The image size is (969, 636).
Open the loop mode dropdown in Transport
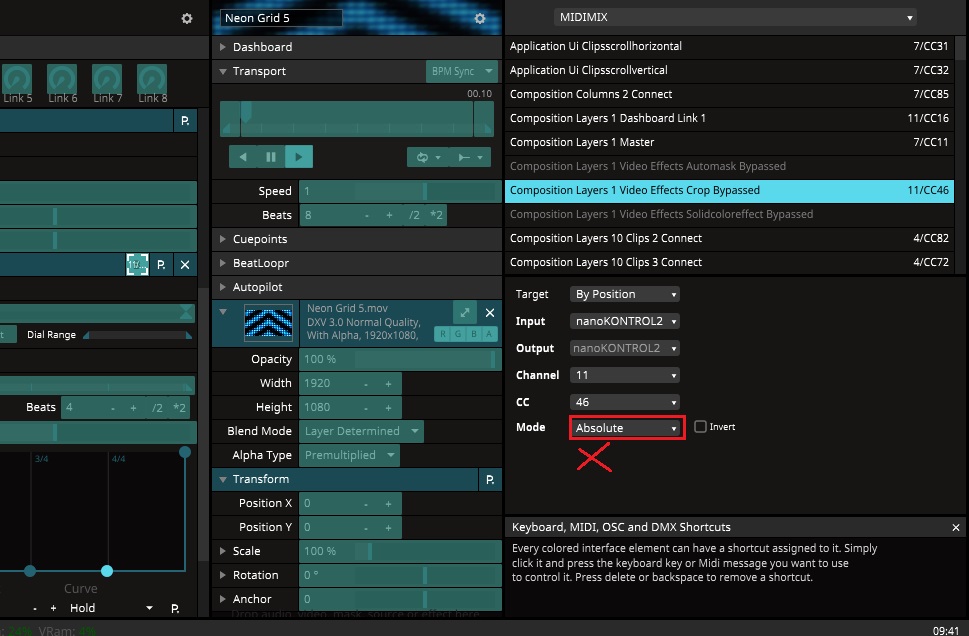click(428, 158)
